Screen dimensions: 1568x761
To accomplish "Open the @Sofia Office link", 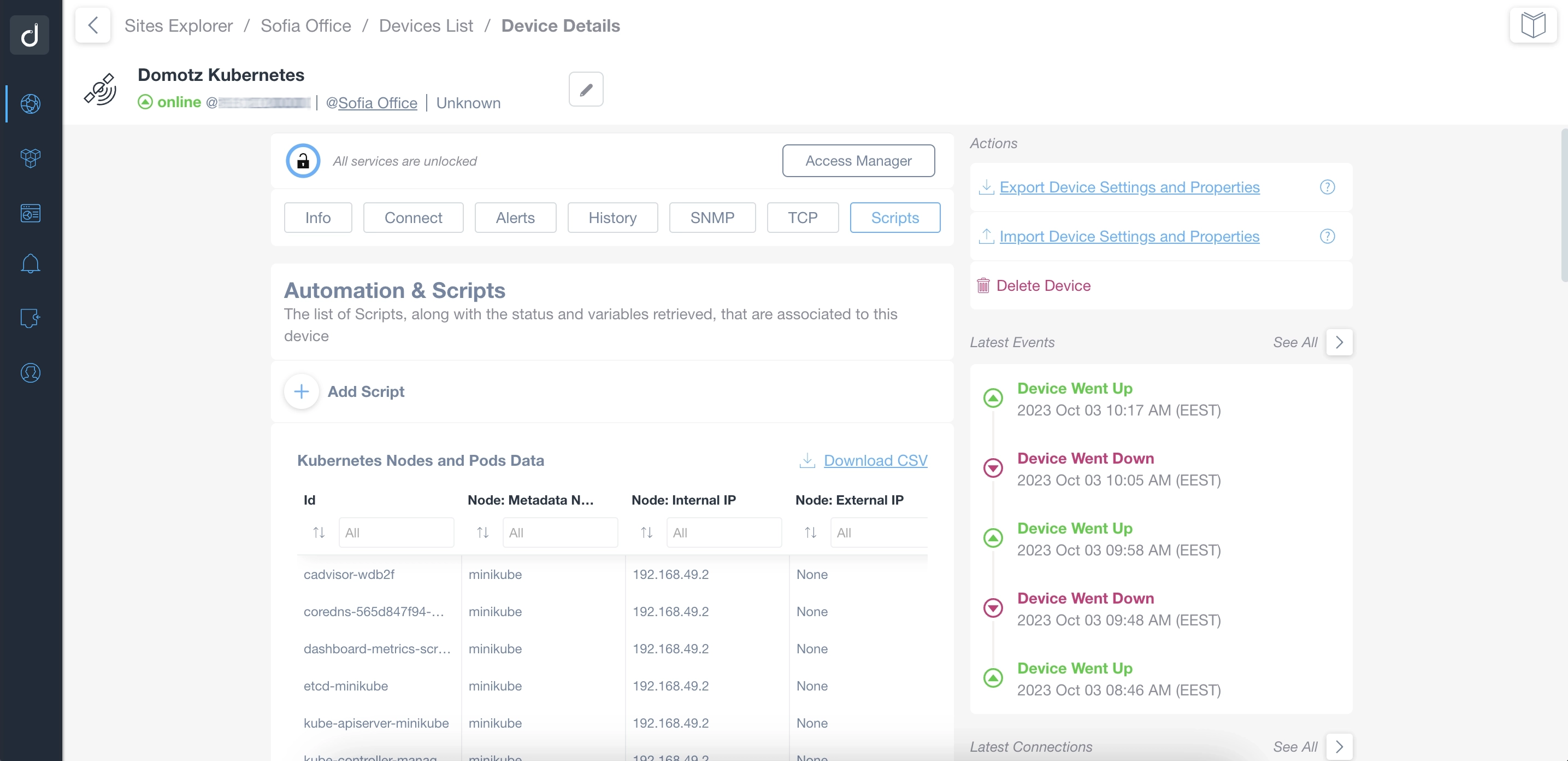I will point(372,103).
